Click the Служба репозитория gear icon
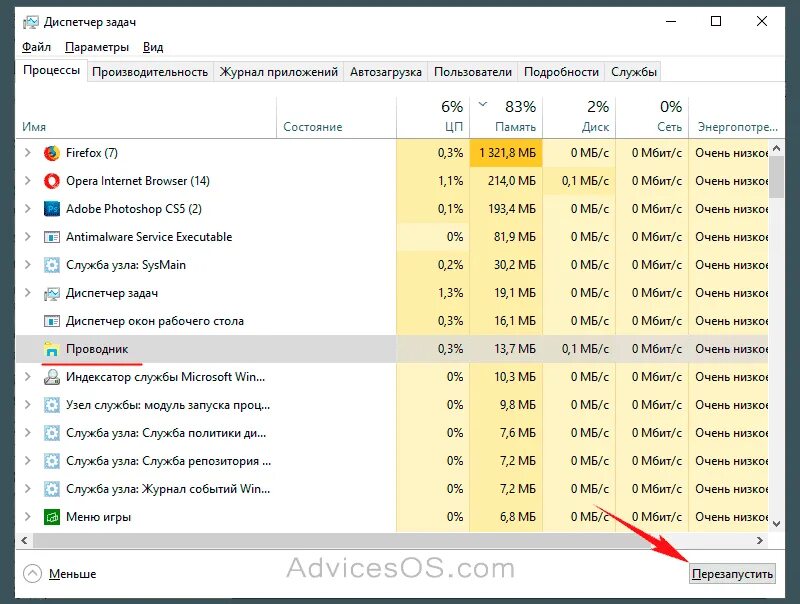Viewport: 800px width, 604px height. tap(52, 461)
